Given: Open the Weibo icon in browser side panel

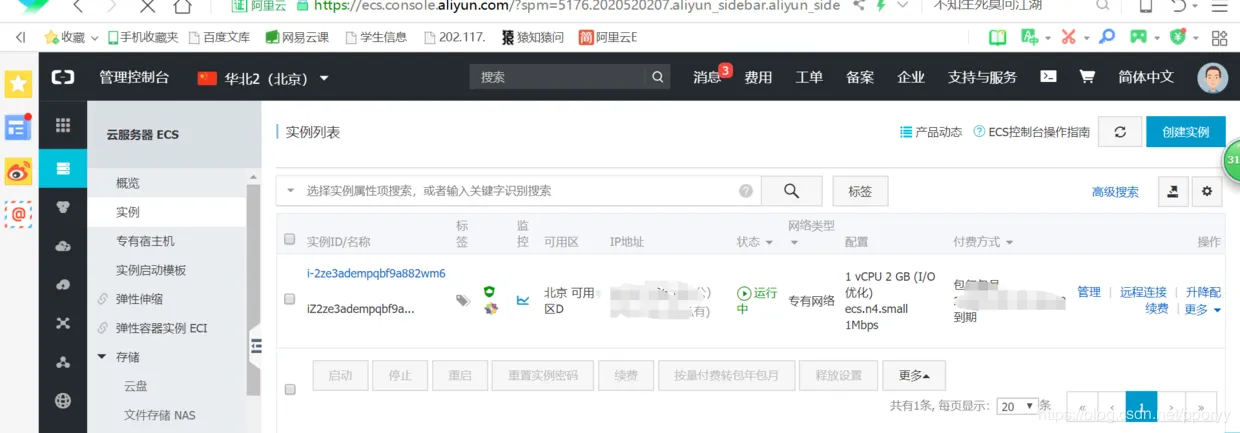Looking at the screenshot, I should 18,170.
